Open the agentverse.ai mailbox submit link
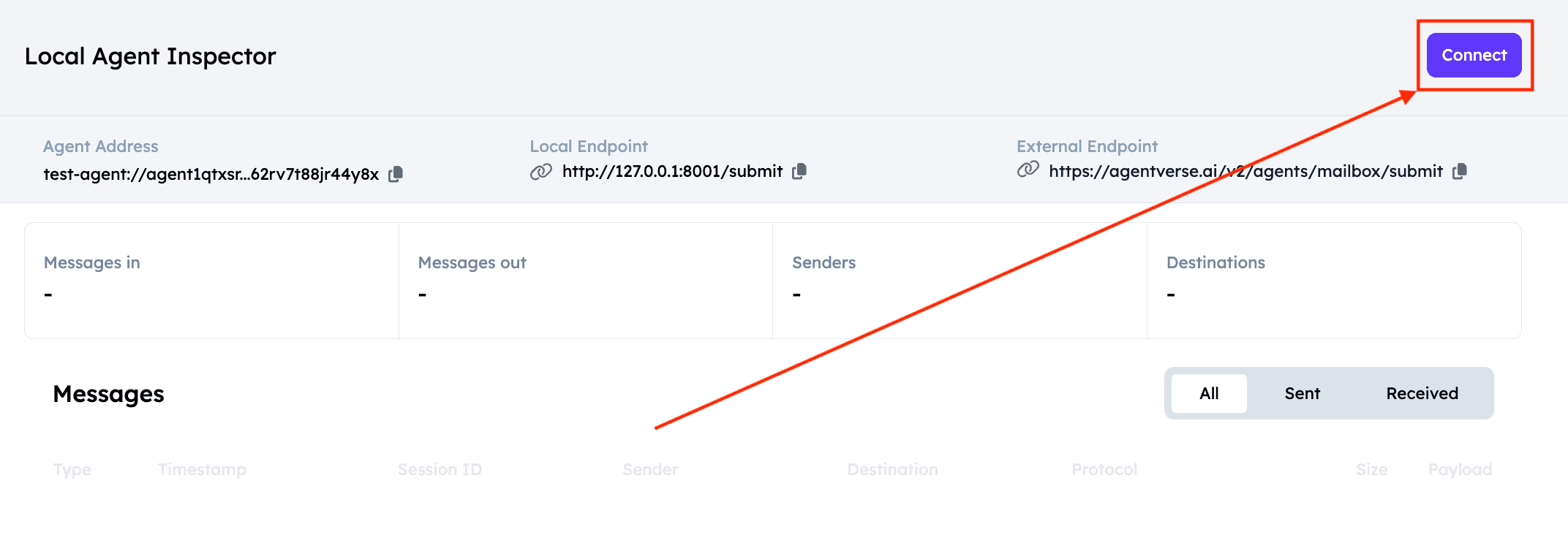Viewport: 1568px width, 557px height. (1245, 171)
